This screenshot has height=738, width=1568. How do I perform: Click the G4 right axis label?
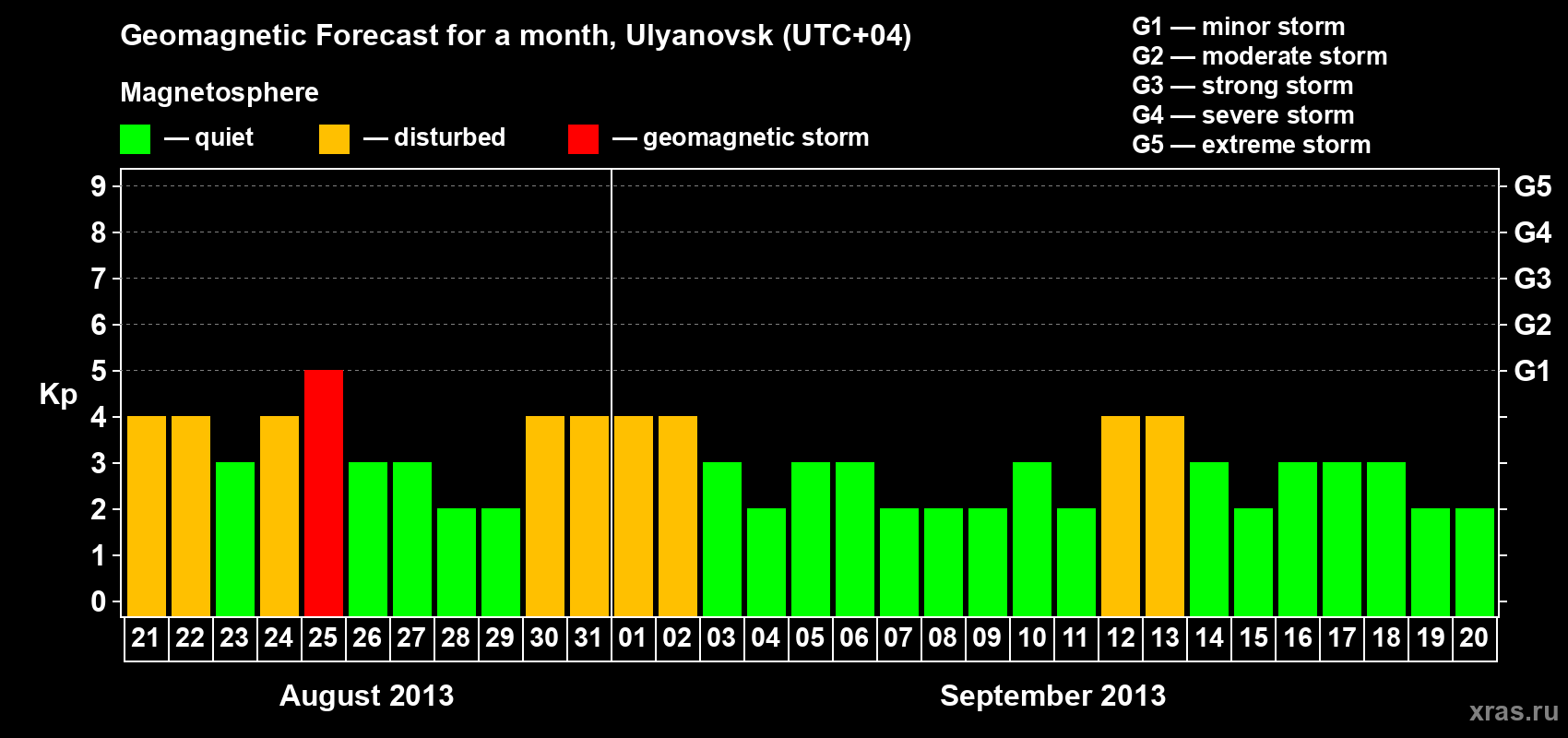click(x=1533, y=232)
